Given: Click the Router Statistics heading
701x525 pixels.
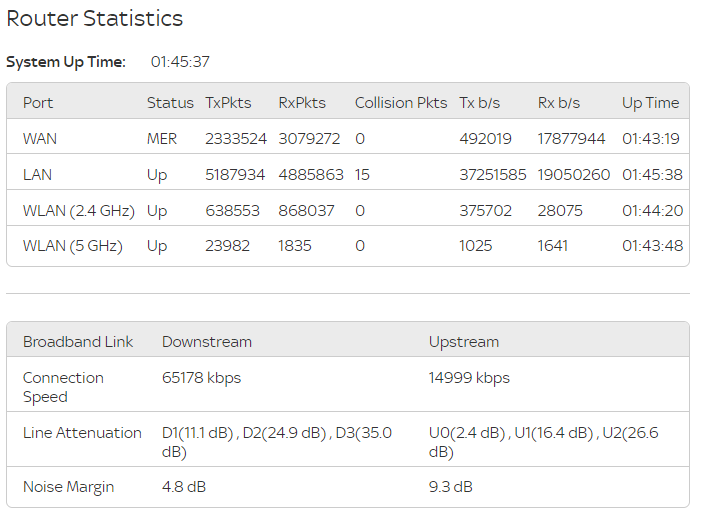Looking at the screenshot, I should 95,18.
